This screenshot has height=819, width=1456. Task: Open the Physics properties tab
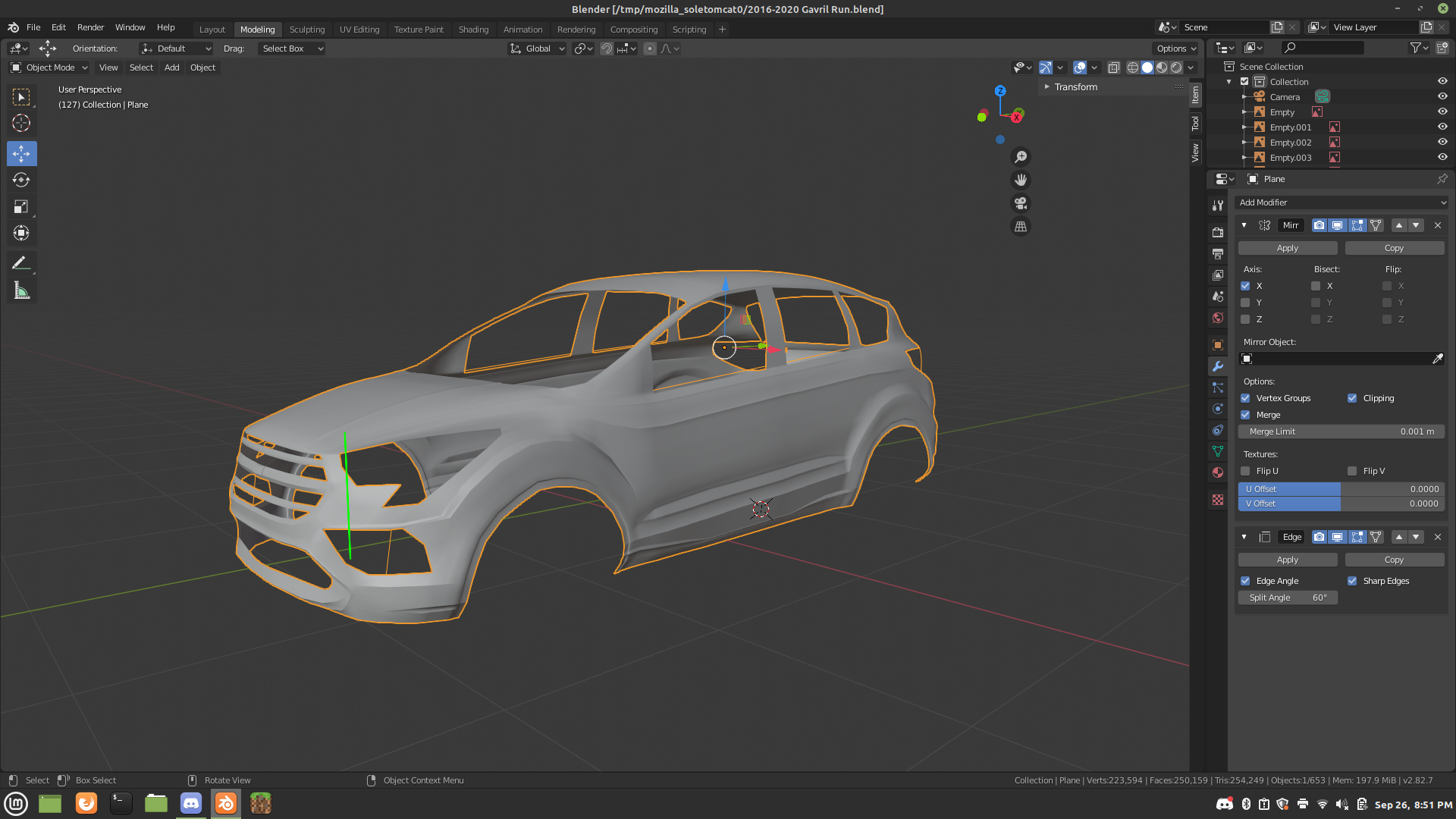coord(1218,409)
